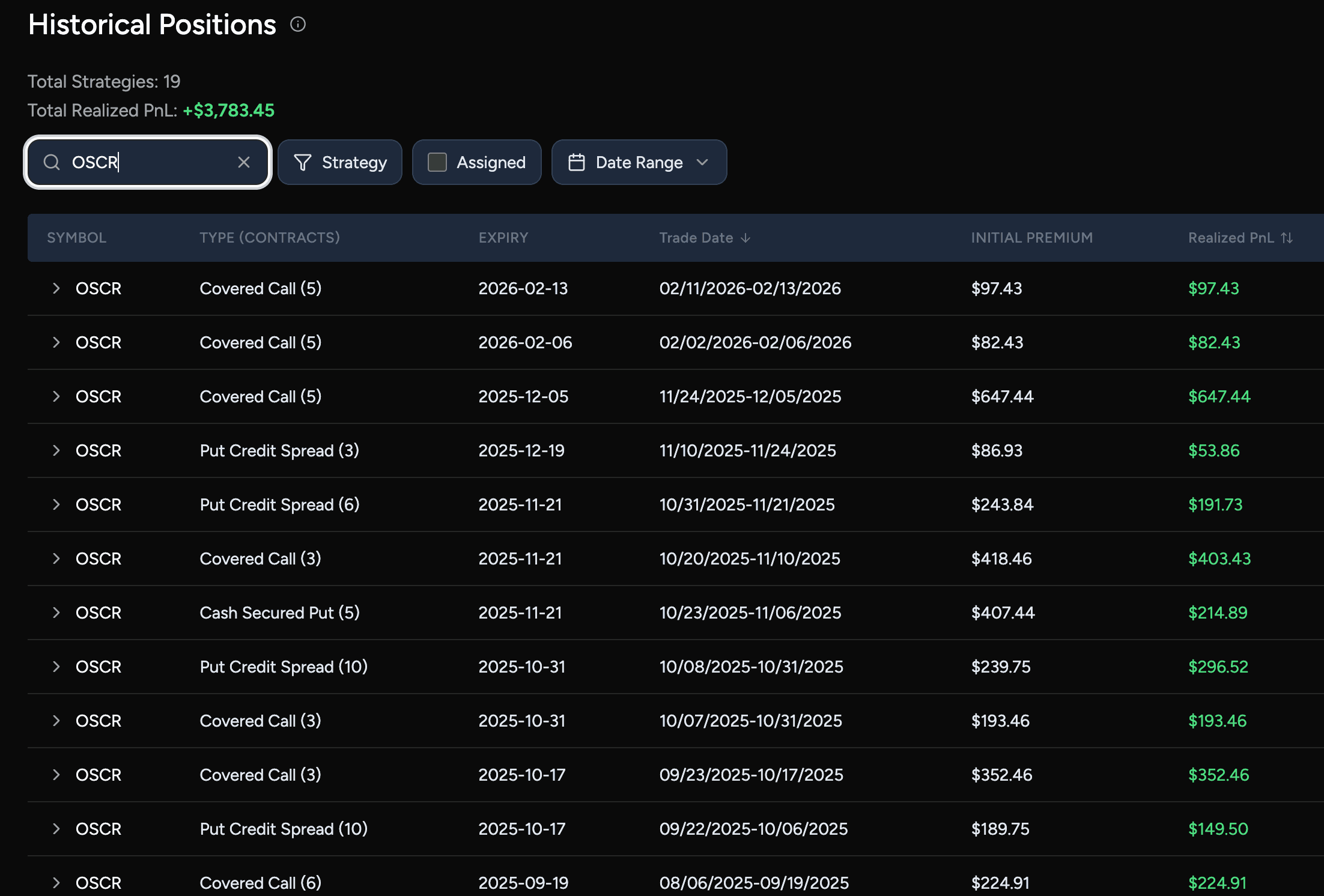The height and width of the screenshot is (896, 1324).
Task: Expand the Put Credit Spread (3) row
Action: (56, 450)
